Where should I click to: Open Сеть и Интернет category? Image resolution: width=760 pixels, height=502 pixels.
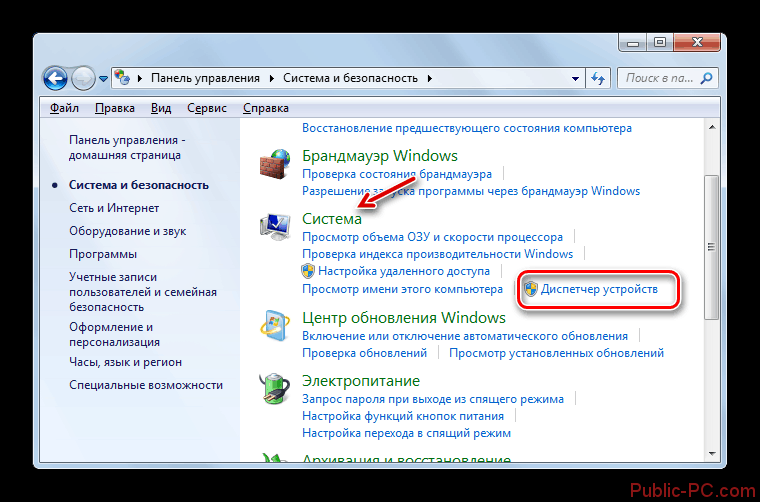pos(114,208)
